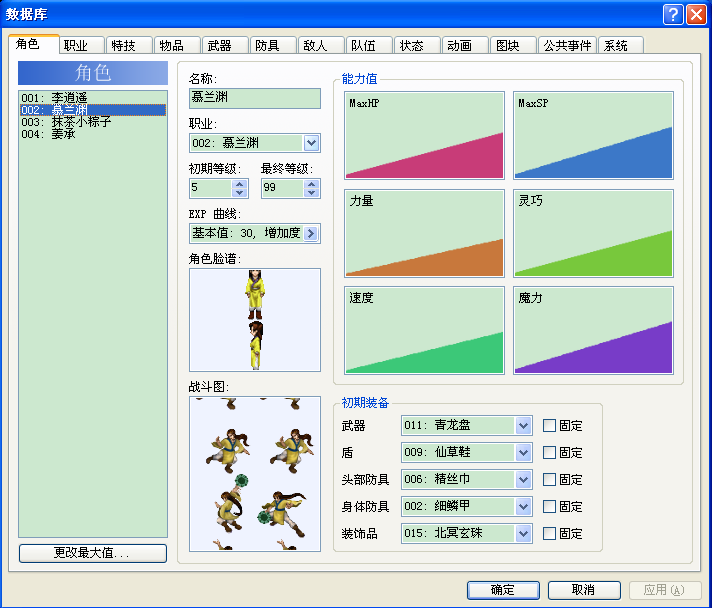Open the MaxSP parameter curve

click(593, 135)
